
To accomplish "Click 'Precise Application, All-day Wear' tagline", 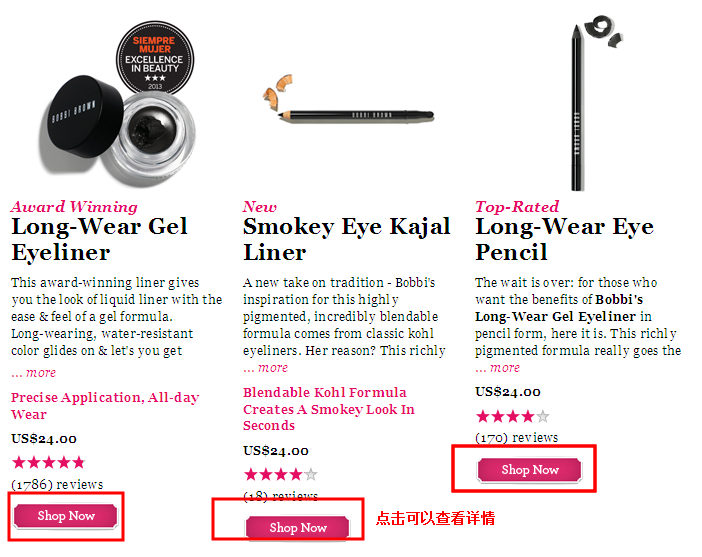I will (105, 406).
